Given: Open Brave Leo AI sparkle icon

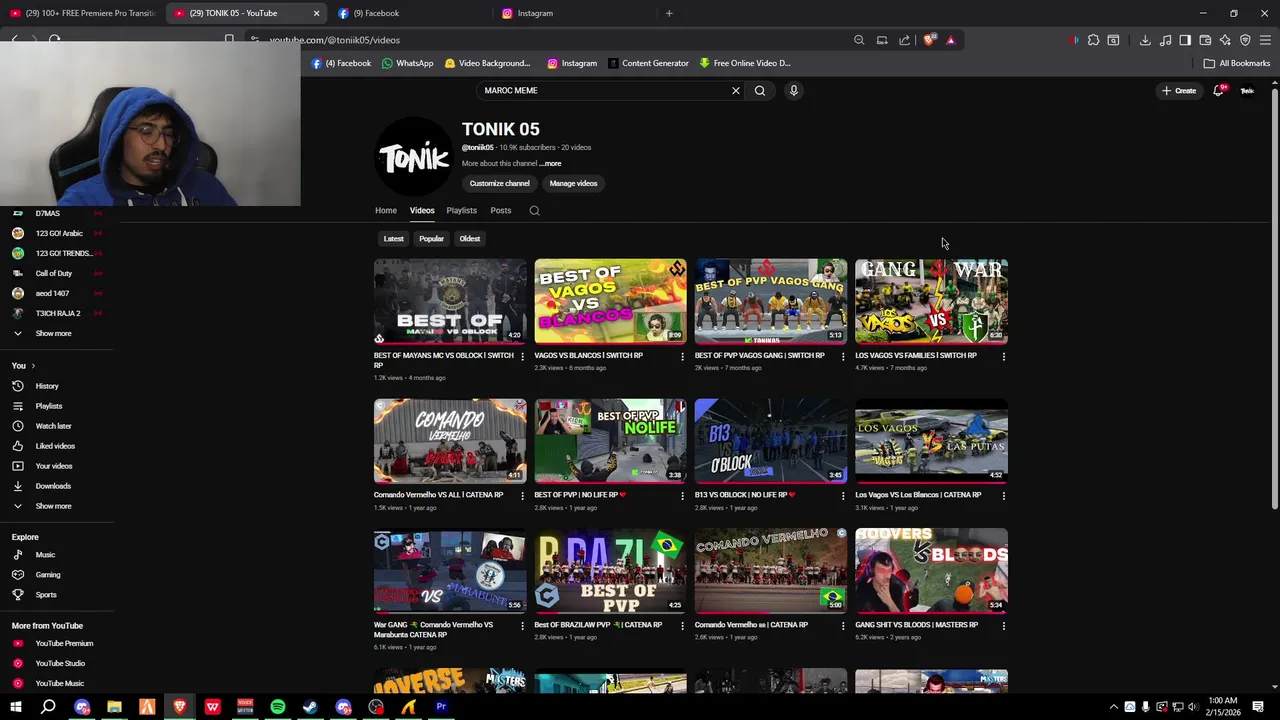Looking at the screenshot, I should [x=1225, y=40].
